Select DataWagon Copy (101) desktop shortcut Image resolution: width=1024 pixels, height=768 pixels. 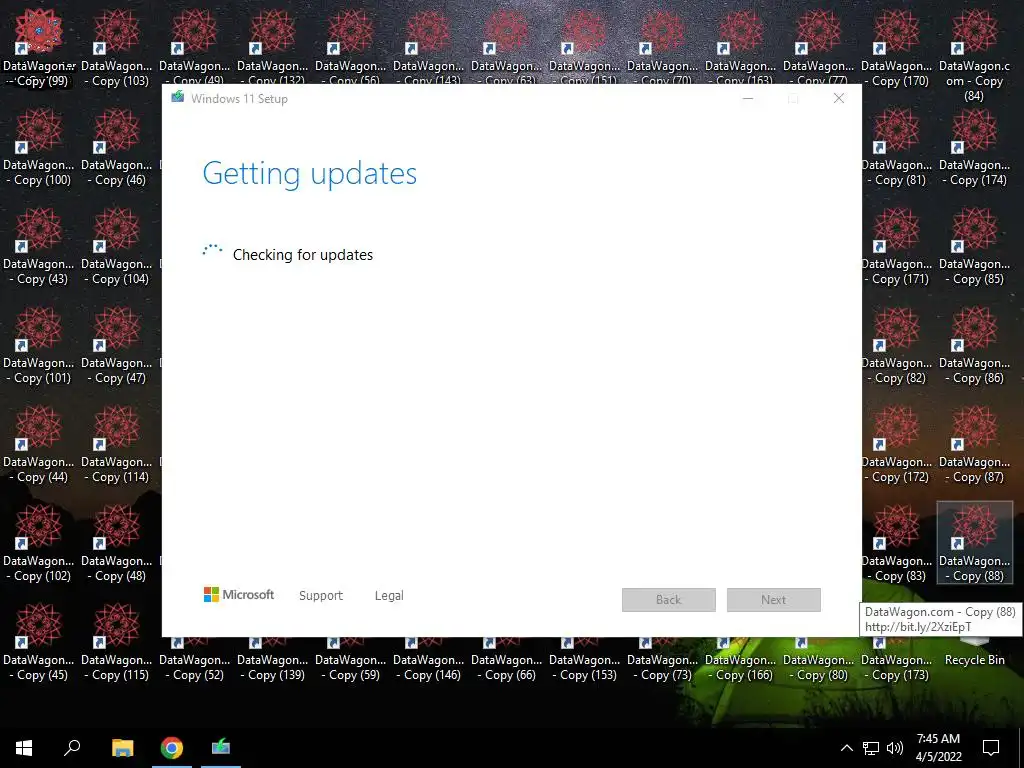[39, 345]
